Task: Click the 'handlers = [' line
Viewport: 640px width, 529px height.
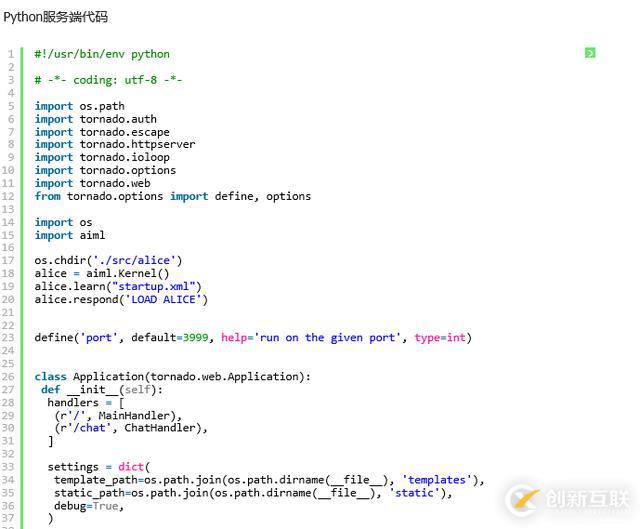Action: point(86,403)
